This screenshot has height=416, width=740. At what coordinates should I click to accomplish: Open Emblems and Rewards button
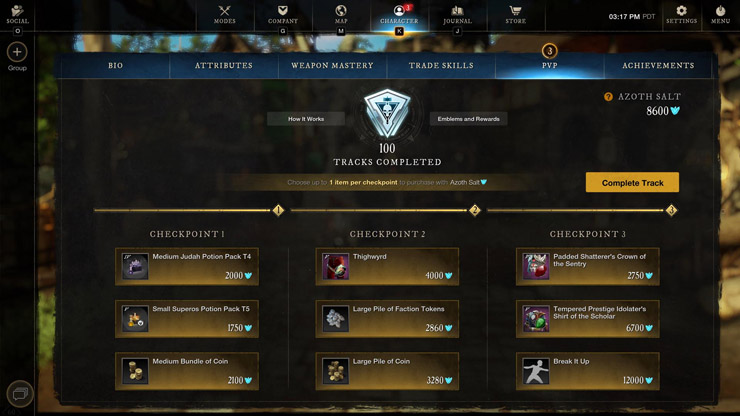(469, 119)
